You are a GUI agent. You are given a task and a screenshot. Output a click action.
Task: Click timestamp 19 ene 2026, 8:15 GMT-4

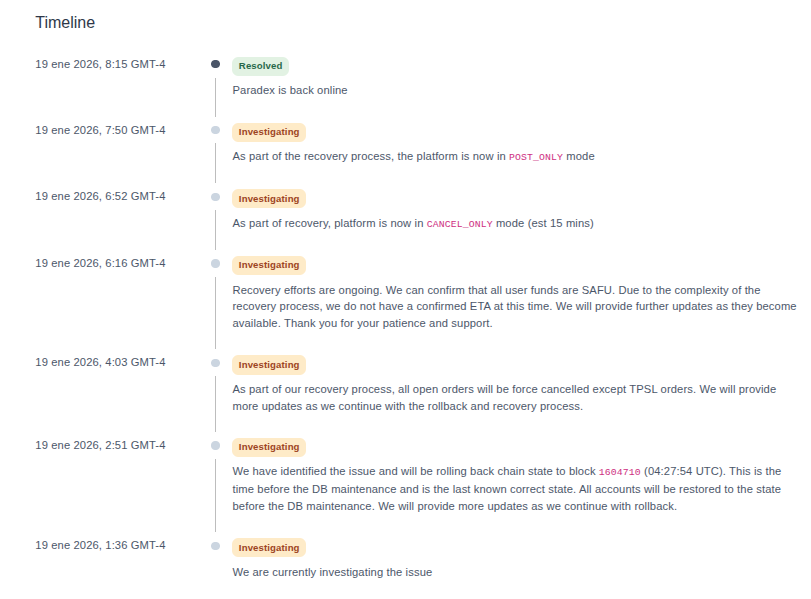click(100, 64)
